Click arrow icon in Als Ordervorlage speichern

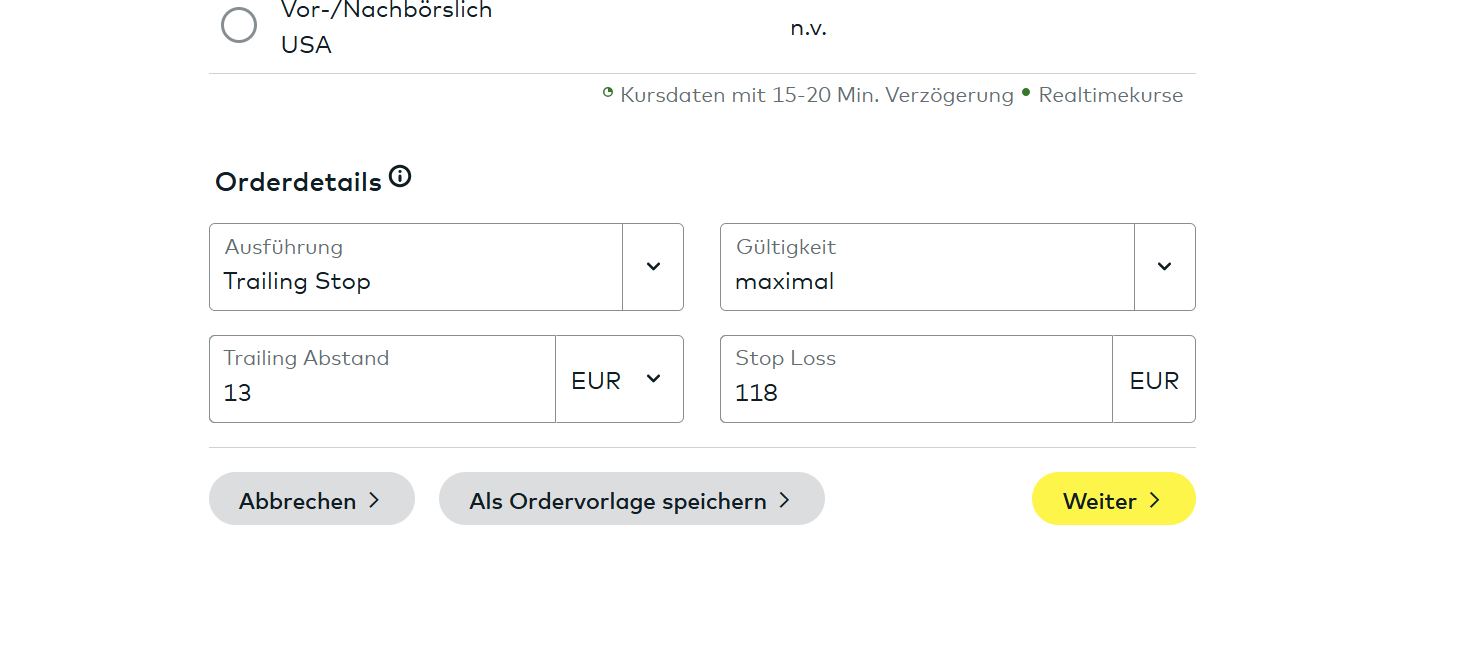[x=785, y=500]
